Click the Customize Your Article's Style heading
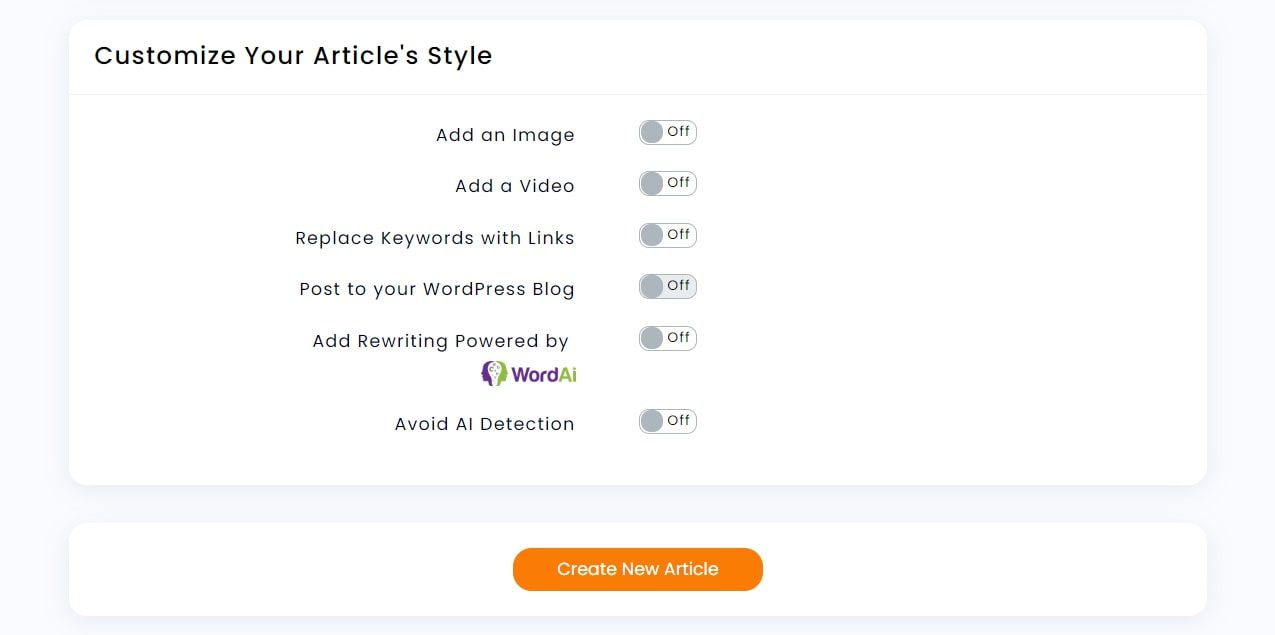The width and height of the screenshot is (1275, 635). (293, 56)
